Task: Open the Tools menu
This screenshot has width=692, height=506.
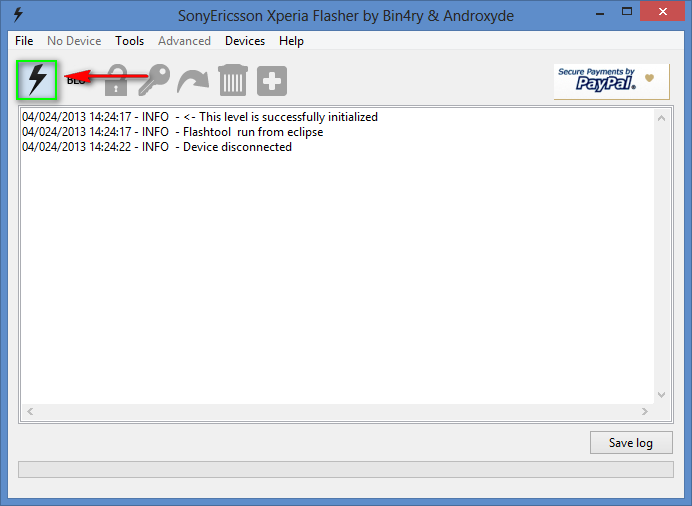Action: point(130,41)
